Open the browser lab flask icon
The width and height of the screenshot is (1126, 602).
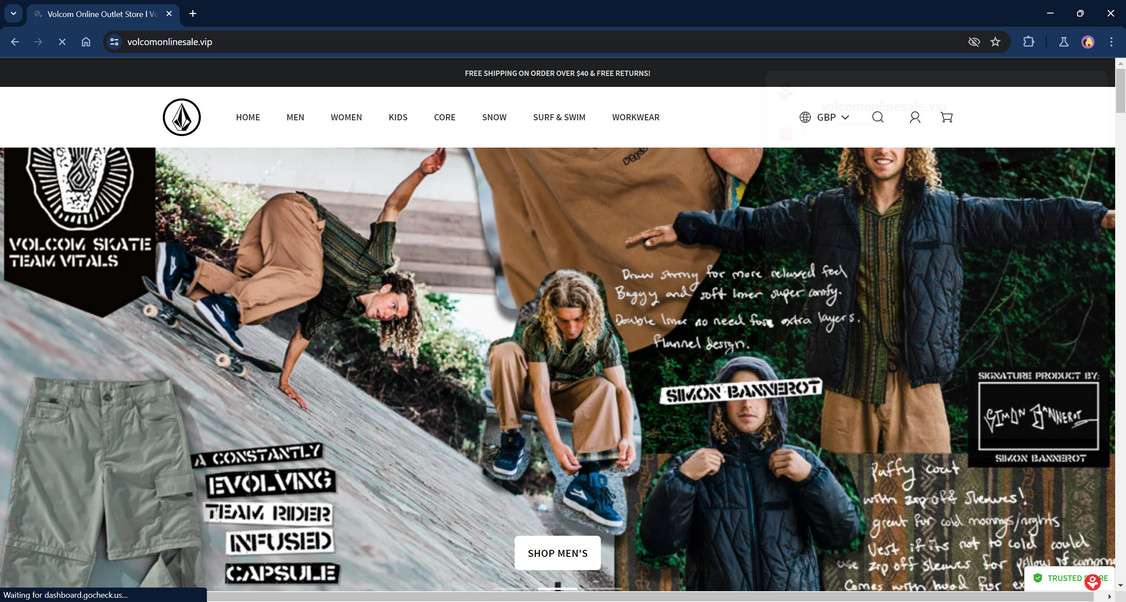(1063, 42)
